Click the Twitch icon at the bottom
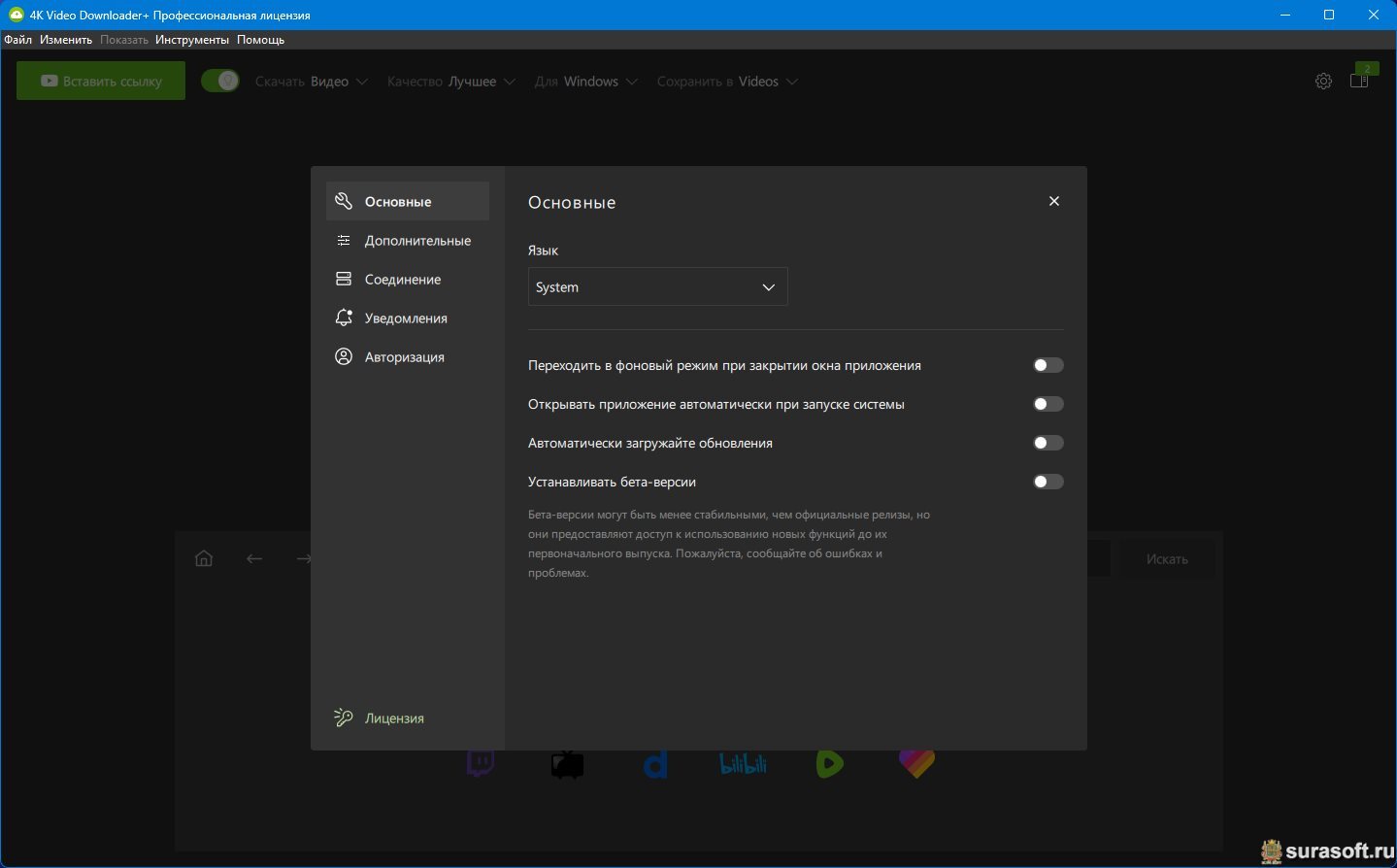Image resolution: width=1397 pixels, height=868 pixels. tap(481, 764)
